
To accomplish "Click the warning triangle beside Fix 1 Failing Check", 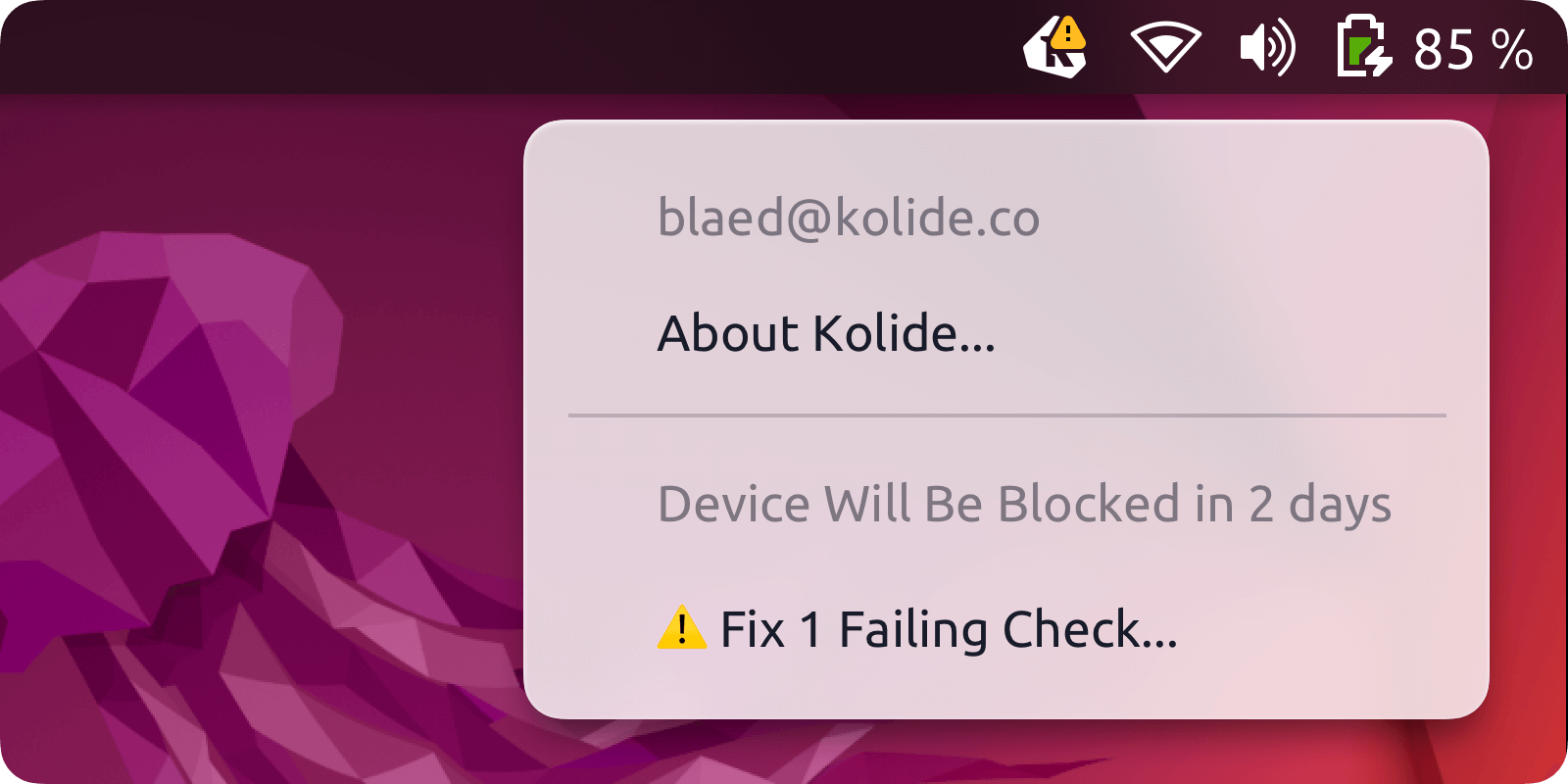I will click(x=681, y=628).
